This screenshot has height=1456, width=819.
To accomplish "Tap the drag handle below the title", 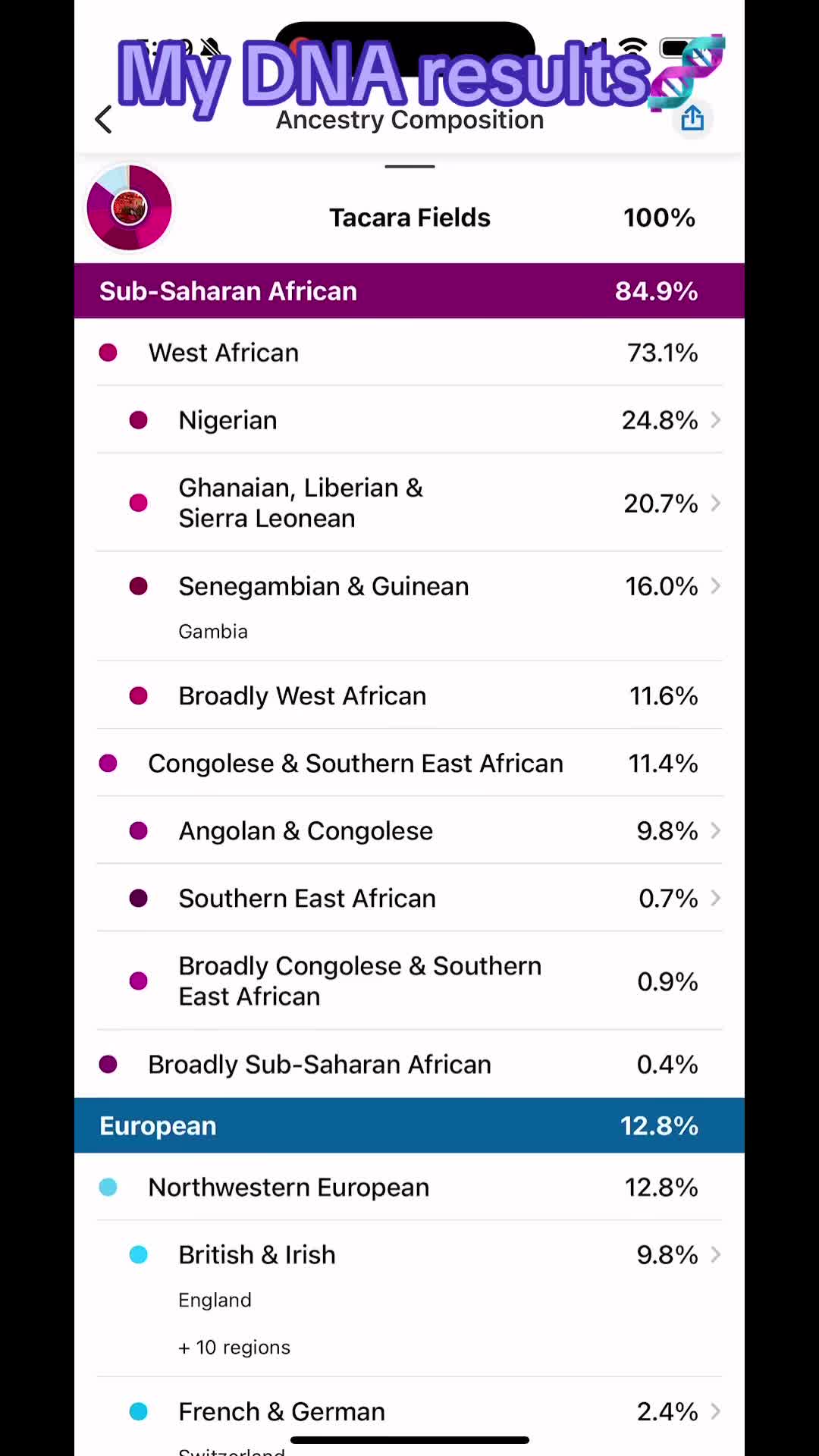I will tap(409, 166).
